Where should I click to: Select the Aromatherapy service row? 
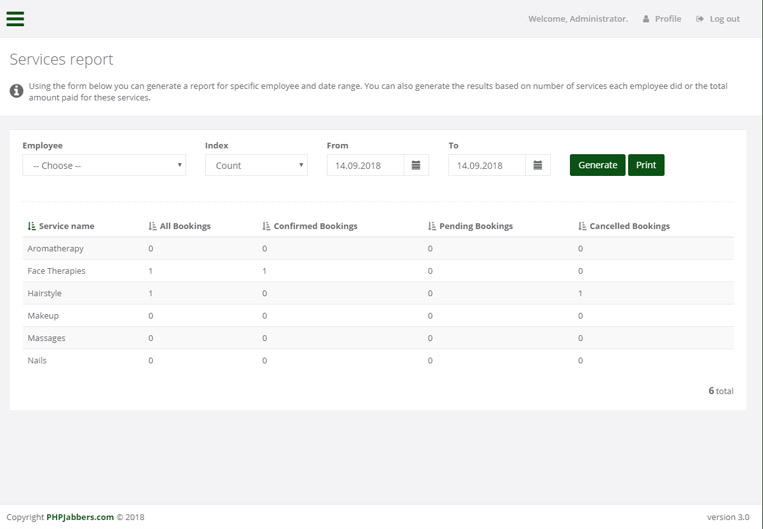pyautogui.click(x=378, y=249)
